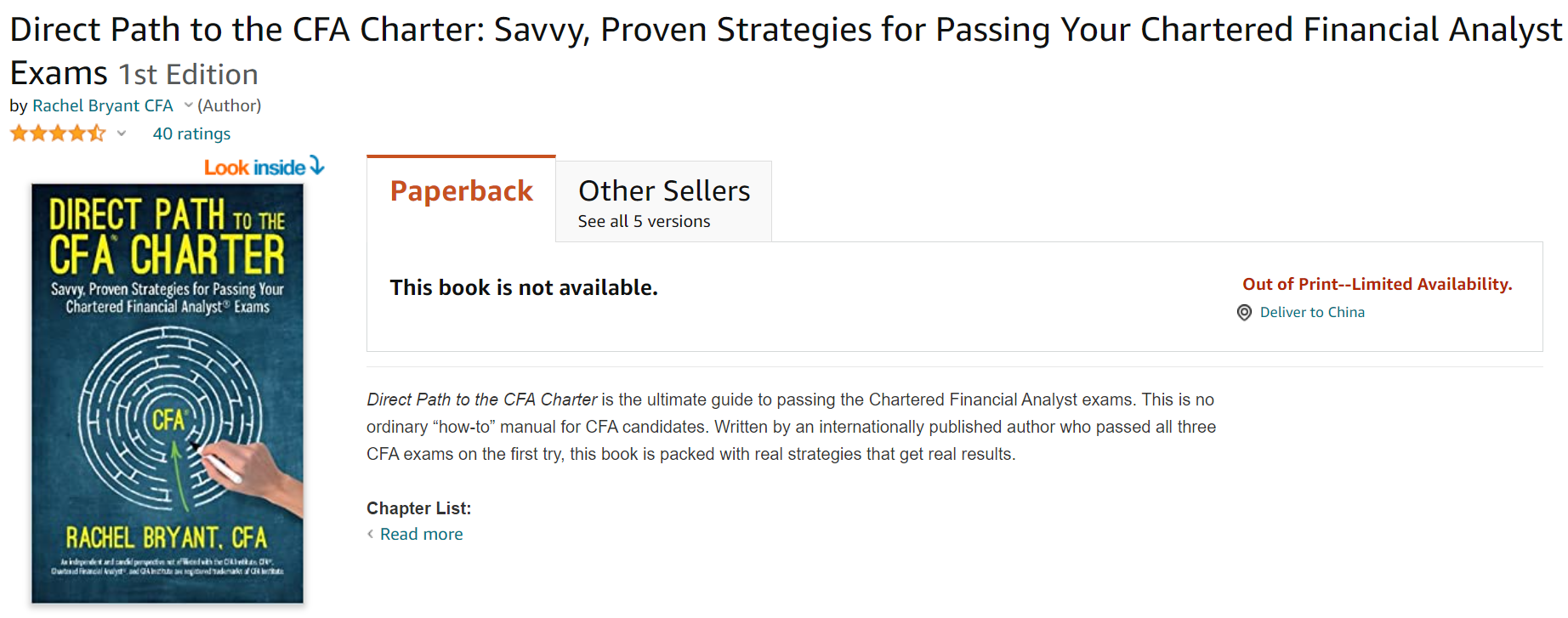
Task: Switch to the Other Sellers tab
Action: tap(663, 191)
